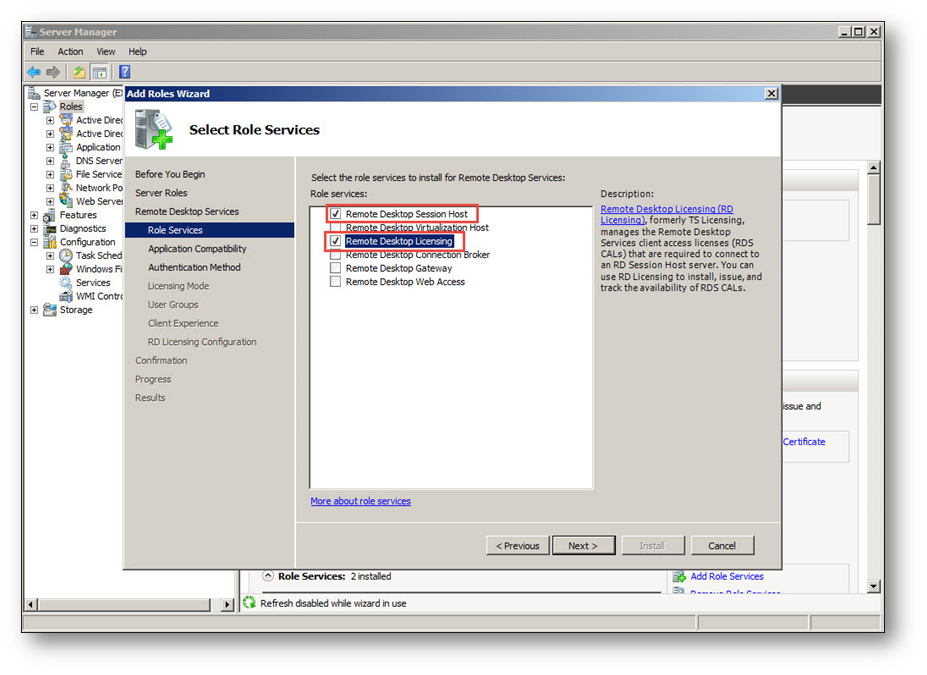Viewport: 927px width, 675px height.
Task: Click the Show/Hide console tree icon
Action: coord(99,72)
